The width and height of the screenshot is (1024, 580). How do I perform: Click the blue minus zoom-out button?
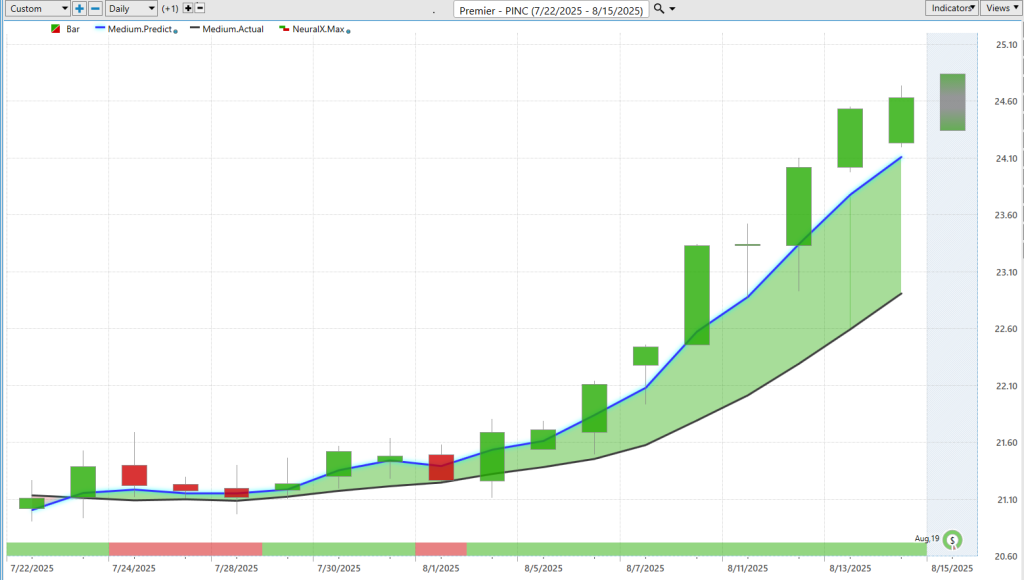[x=95, y=8]
